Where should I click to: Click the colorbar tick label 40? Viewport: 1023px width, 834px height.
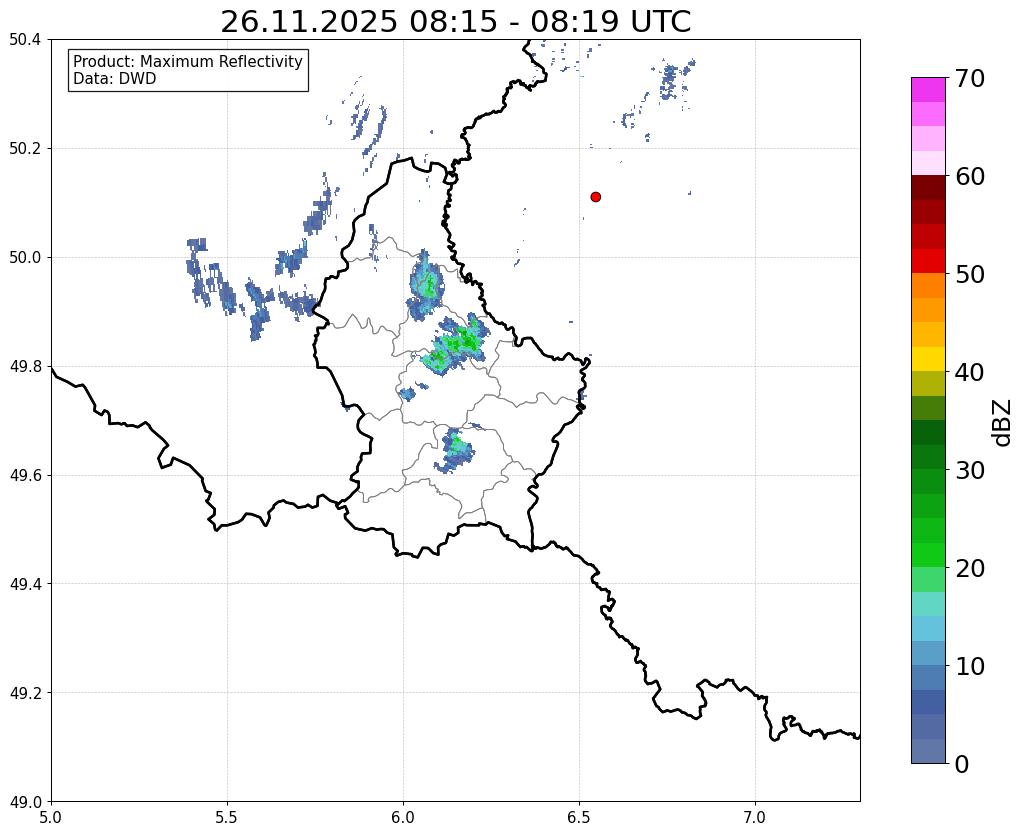pyautogui.click(x=970, y=372)
